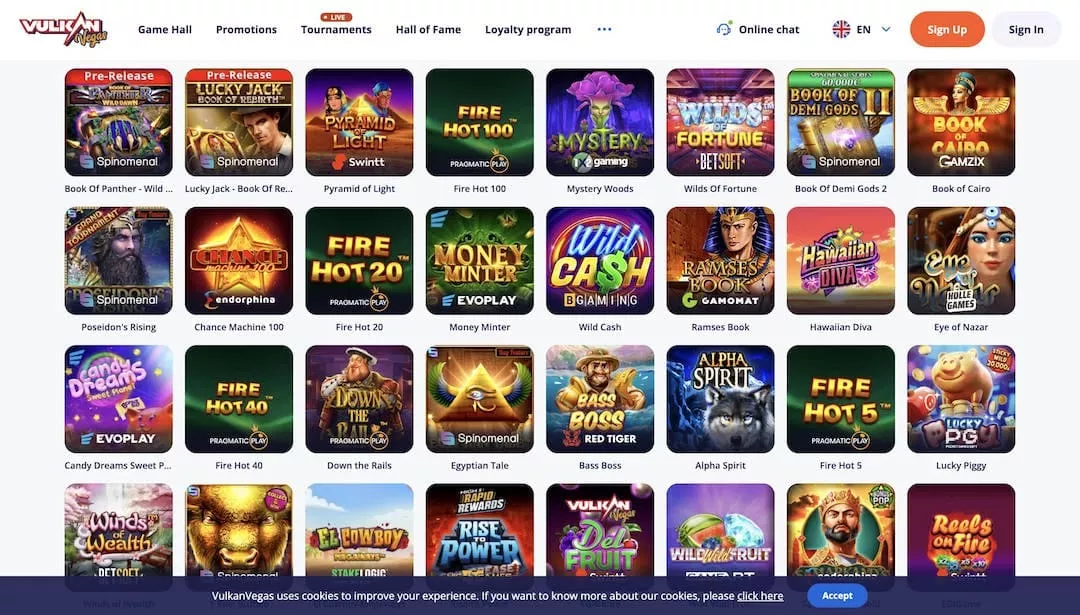Open the three-dots more menu
This screenshot has height=615, width=1080.
pos(604,29)
